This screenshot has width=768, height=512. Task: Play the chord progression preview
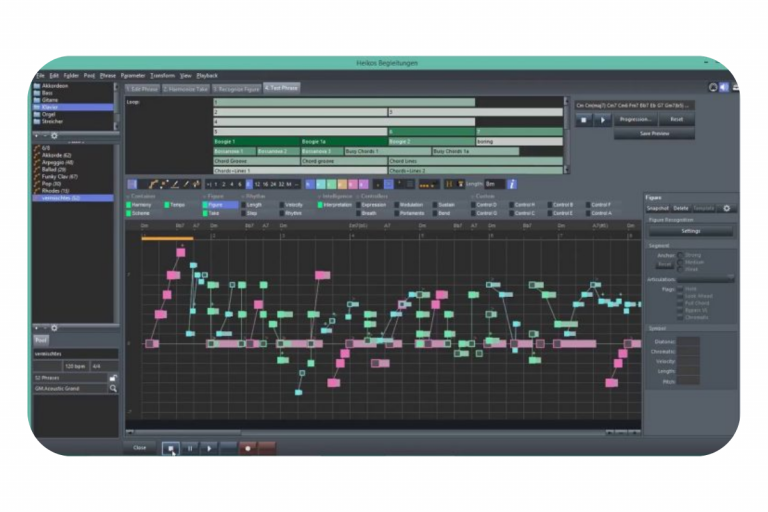tap(602, 119)
